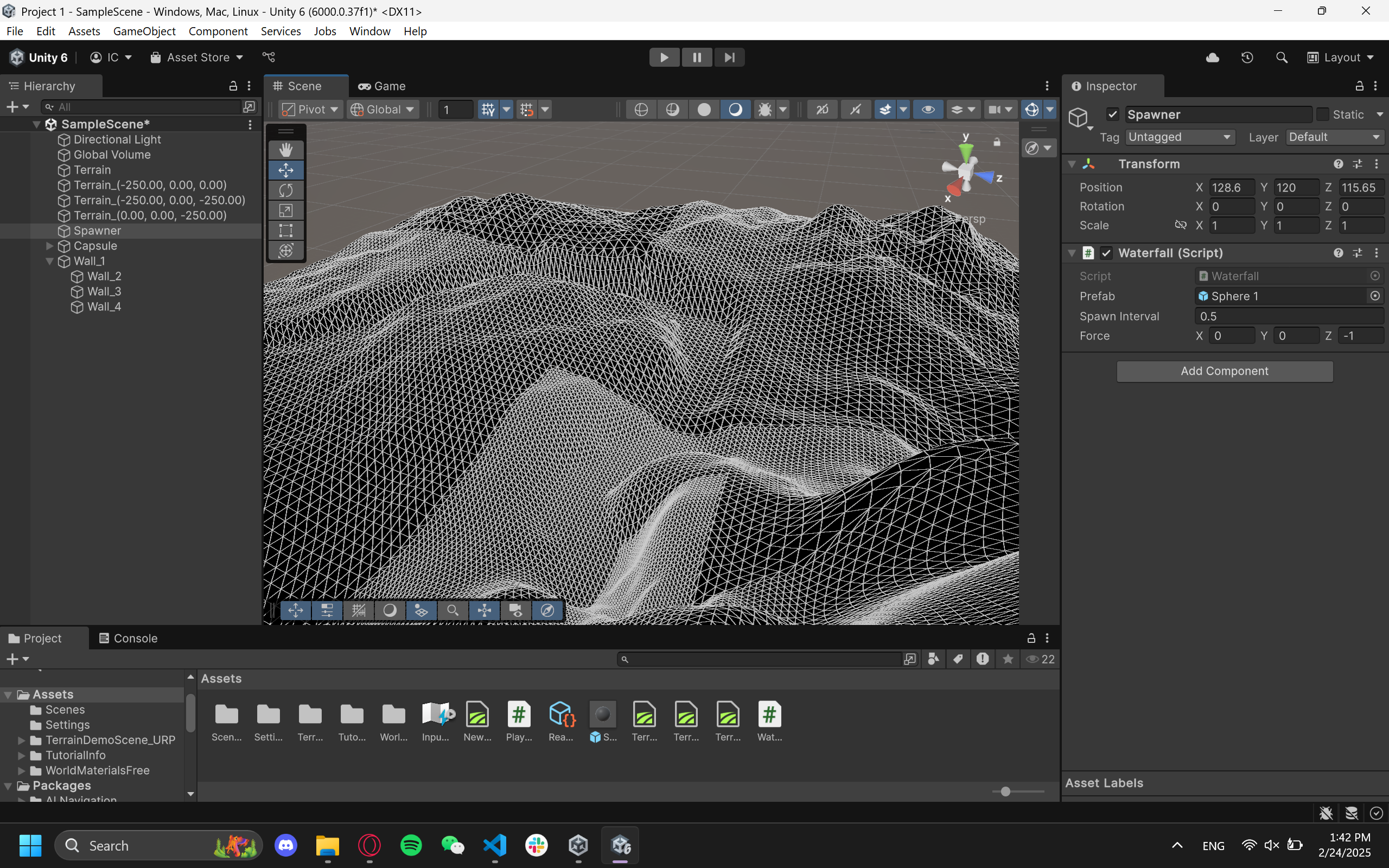Toggle constrained proportions link on Scale
Image resolution: width=1389 pixels, height=868 pixels.
pos(1180,225)
